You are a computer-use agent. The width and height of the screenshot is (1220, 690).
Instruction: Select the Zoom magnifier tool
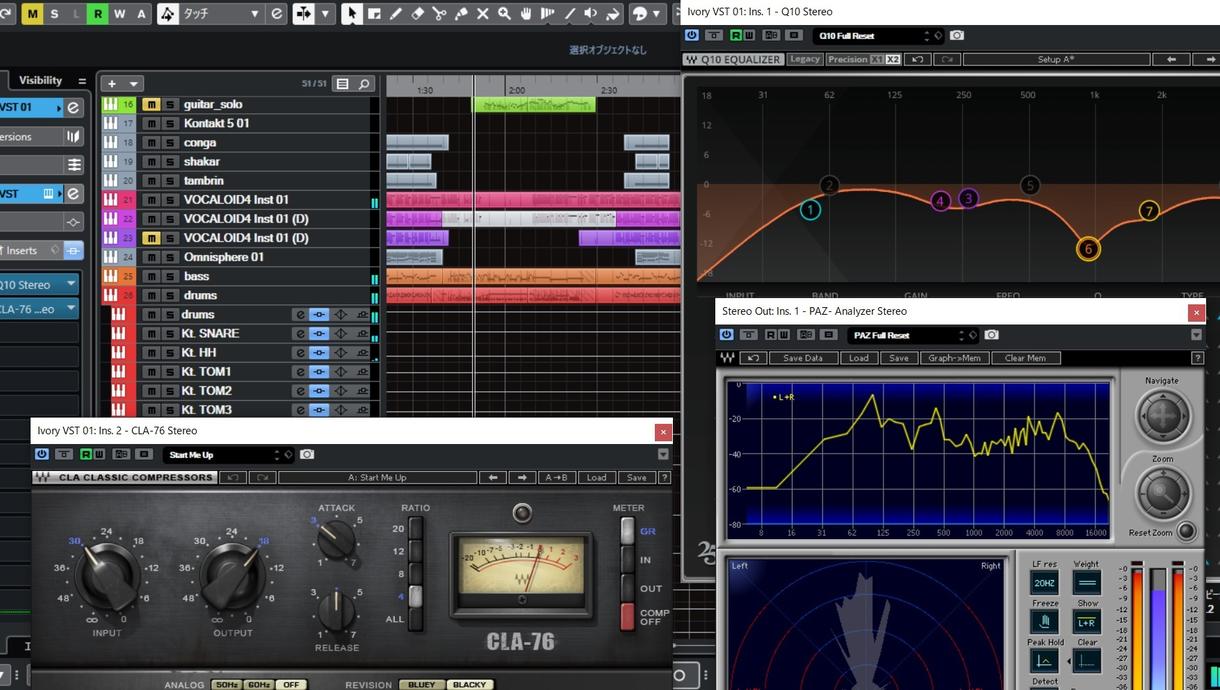click(505, 14)
